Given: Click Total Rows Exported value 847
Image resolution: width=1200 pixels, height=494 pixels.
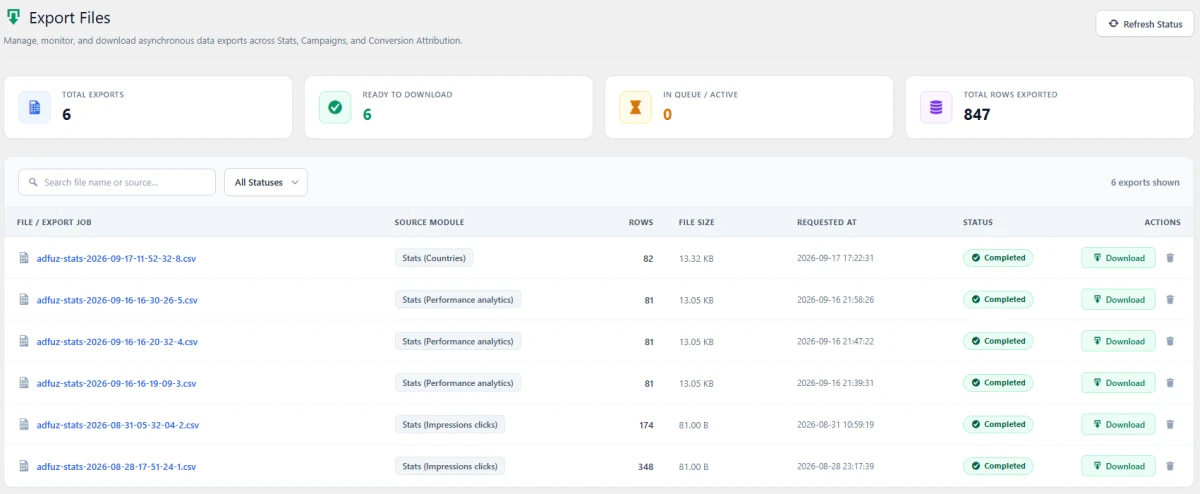Looking at the screenshot, I should point(977,115).
